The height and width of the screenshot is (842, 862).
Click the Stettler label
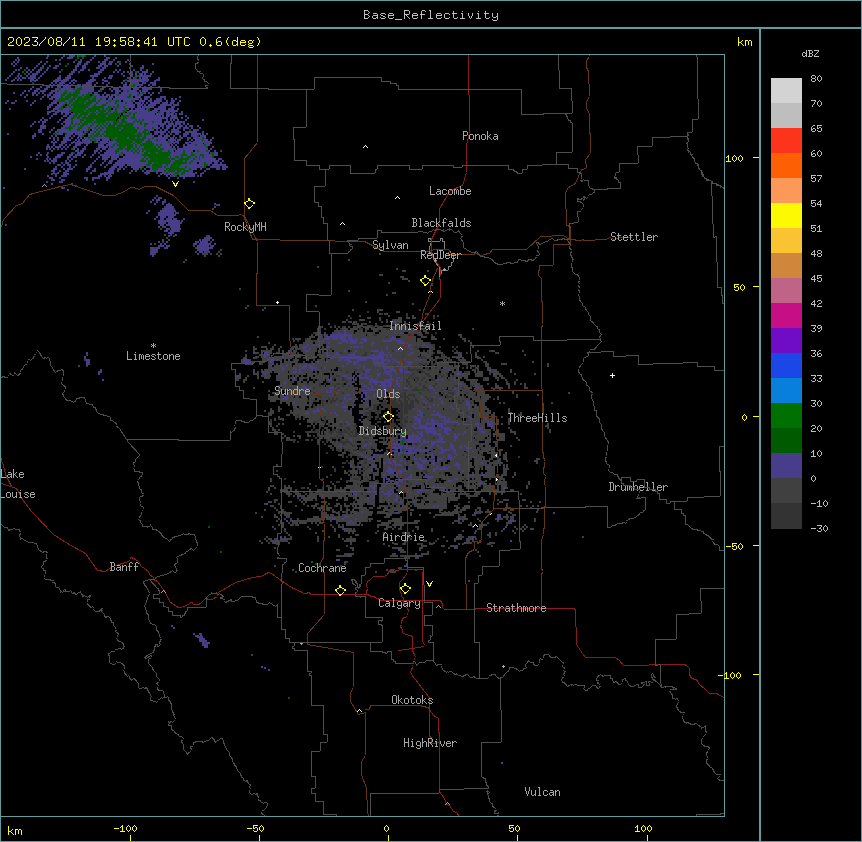tap(634, 237)
